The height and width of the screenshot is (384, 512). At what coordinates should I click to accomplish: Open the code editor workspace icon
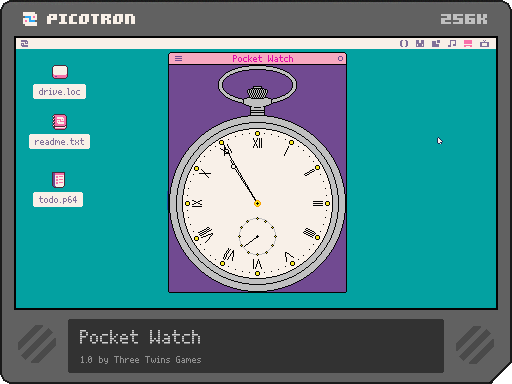[404, 44]
